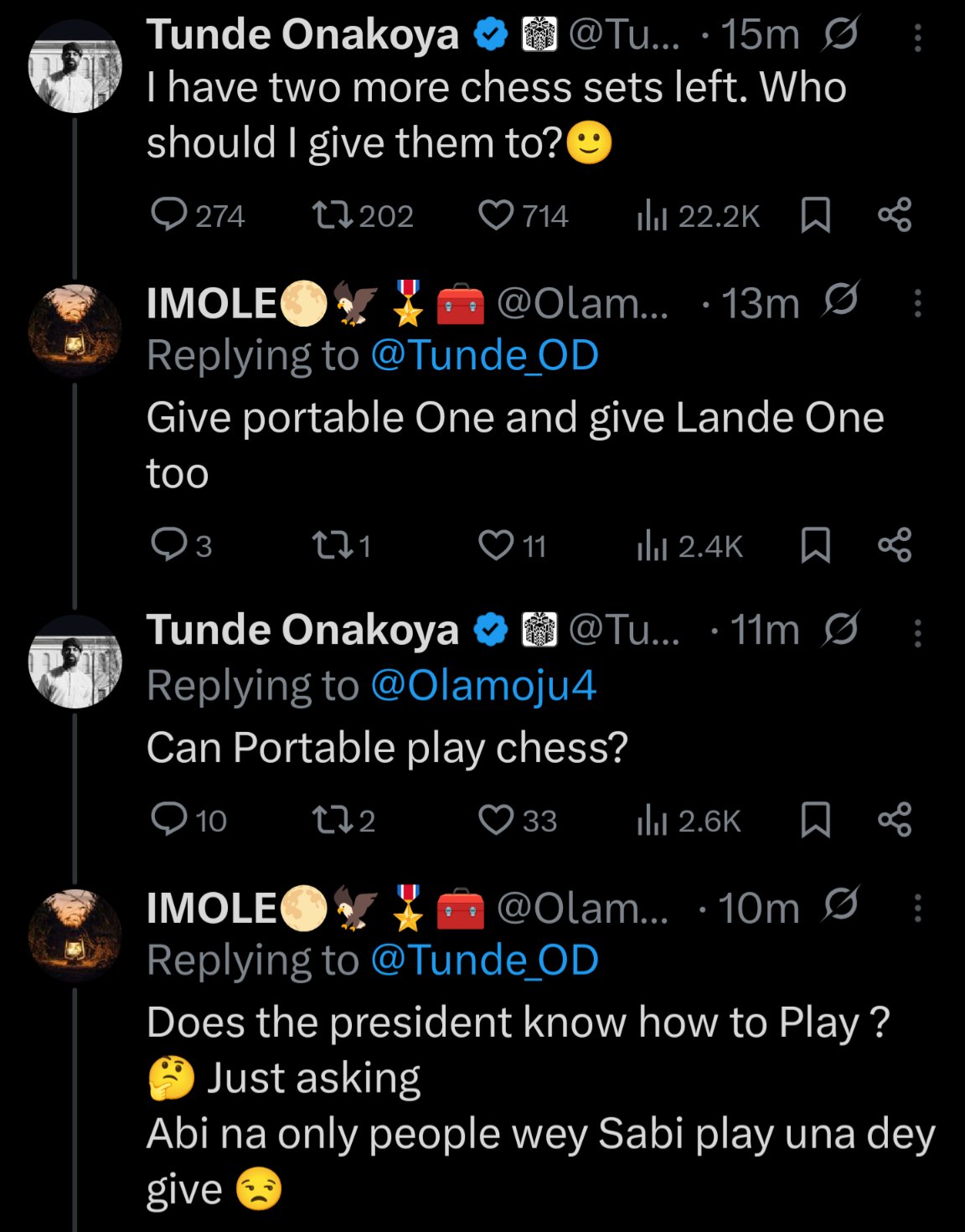This screenshot has height=1232, width=965.
Task: Open Tunde Onakoya's profile picture on top tweet
Action: click(x=75, y=67)
